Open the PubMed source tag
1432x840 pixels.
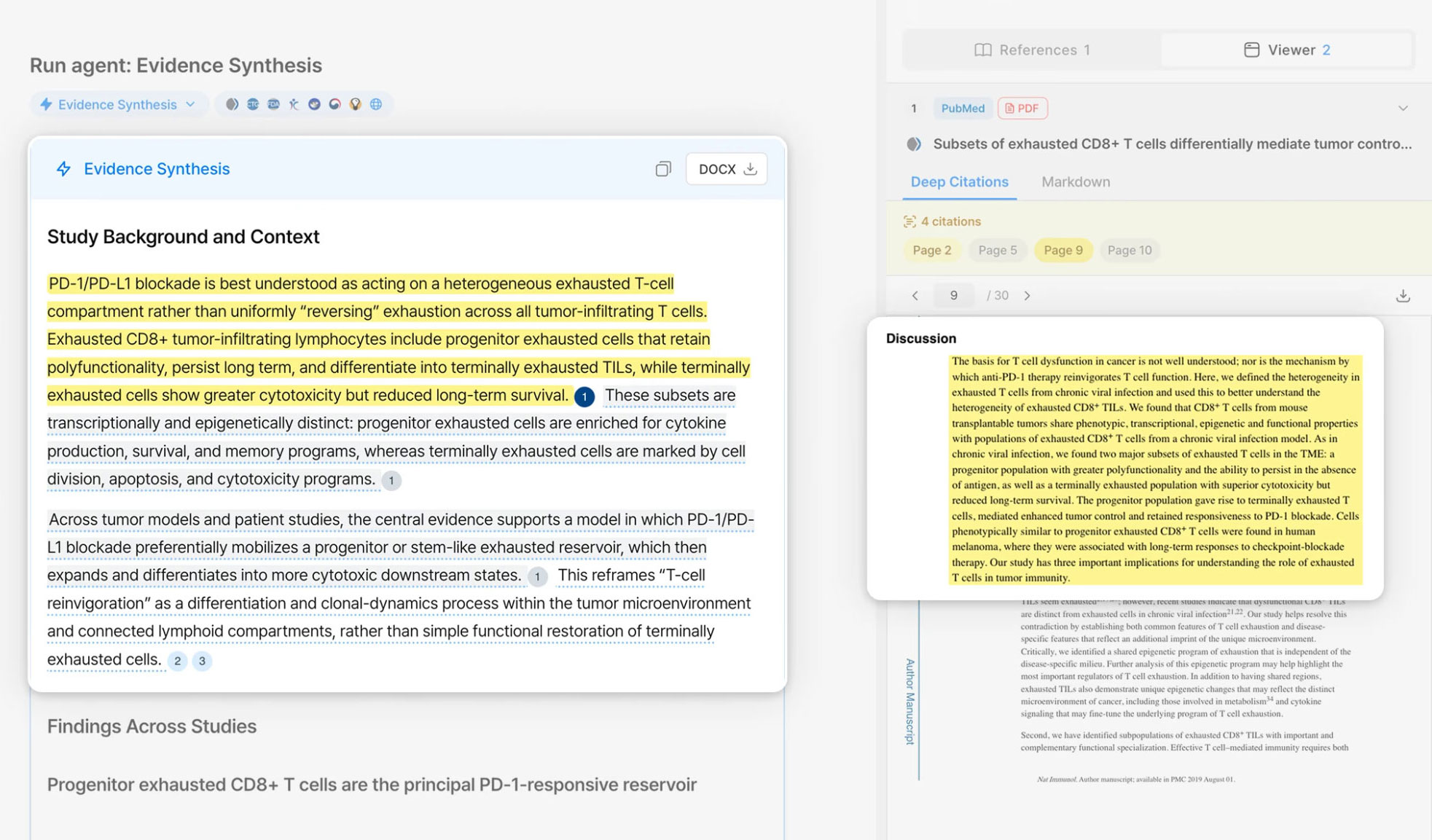click(962, 108)
